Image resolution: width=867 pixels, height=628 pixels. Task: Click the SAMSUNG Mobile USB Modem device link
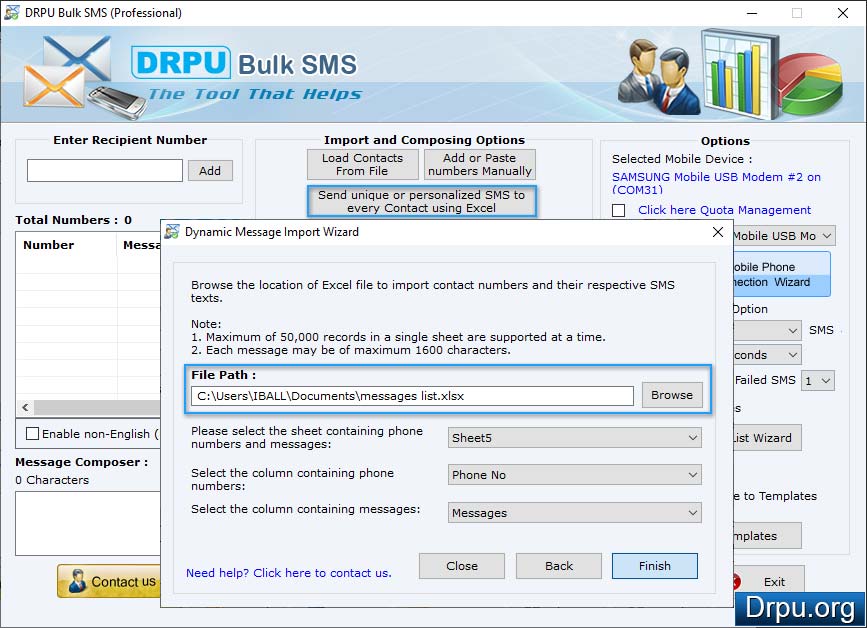click(x=716, y=183)
